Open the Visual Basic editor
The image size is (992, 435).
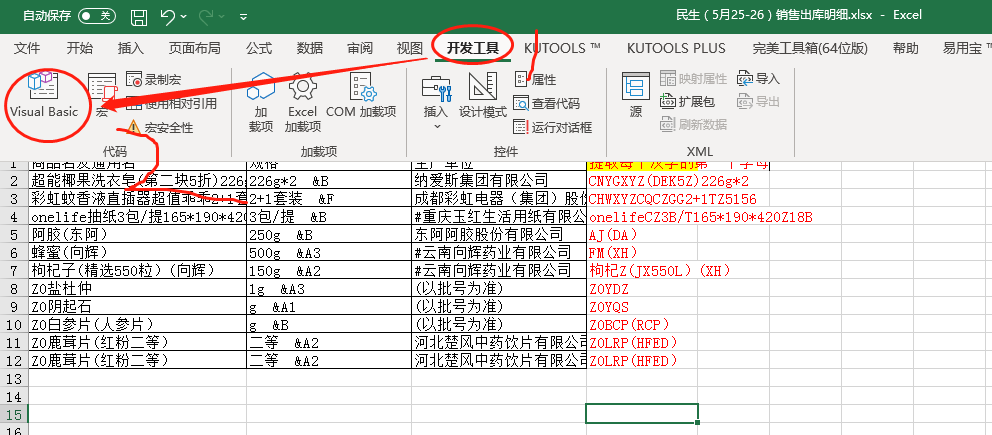(44, 95)
